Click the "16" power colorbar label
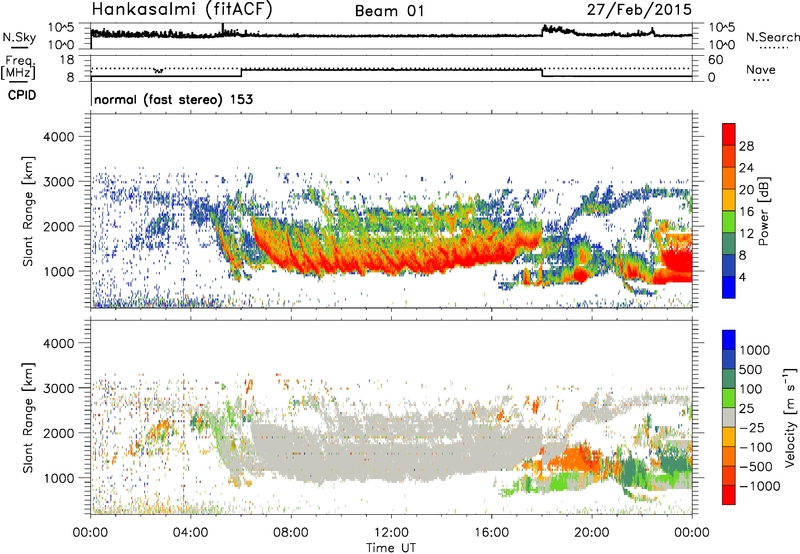 click(746, 212)
